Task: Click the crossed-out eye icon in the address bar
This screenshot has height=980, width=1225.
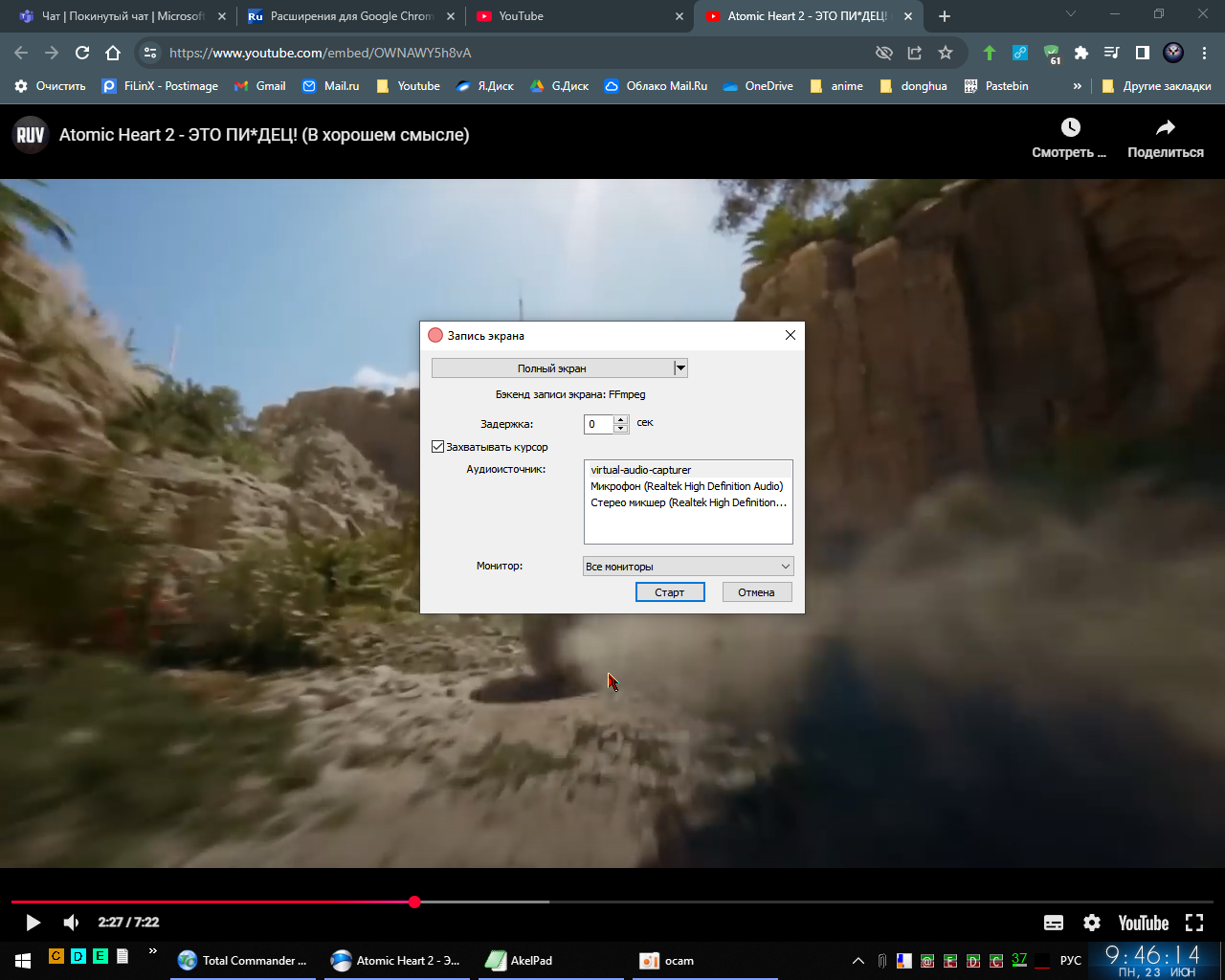Action: [884, 53]
